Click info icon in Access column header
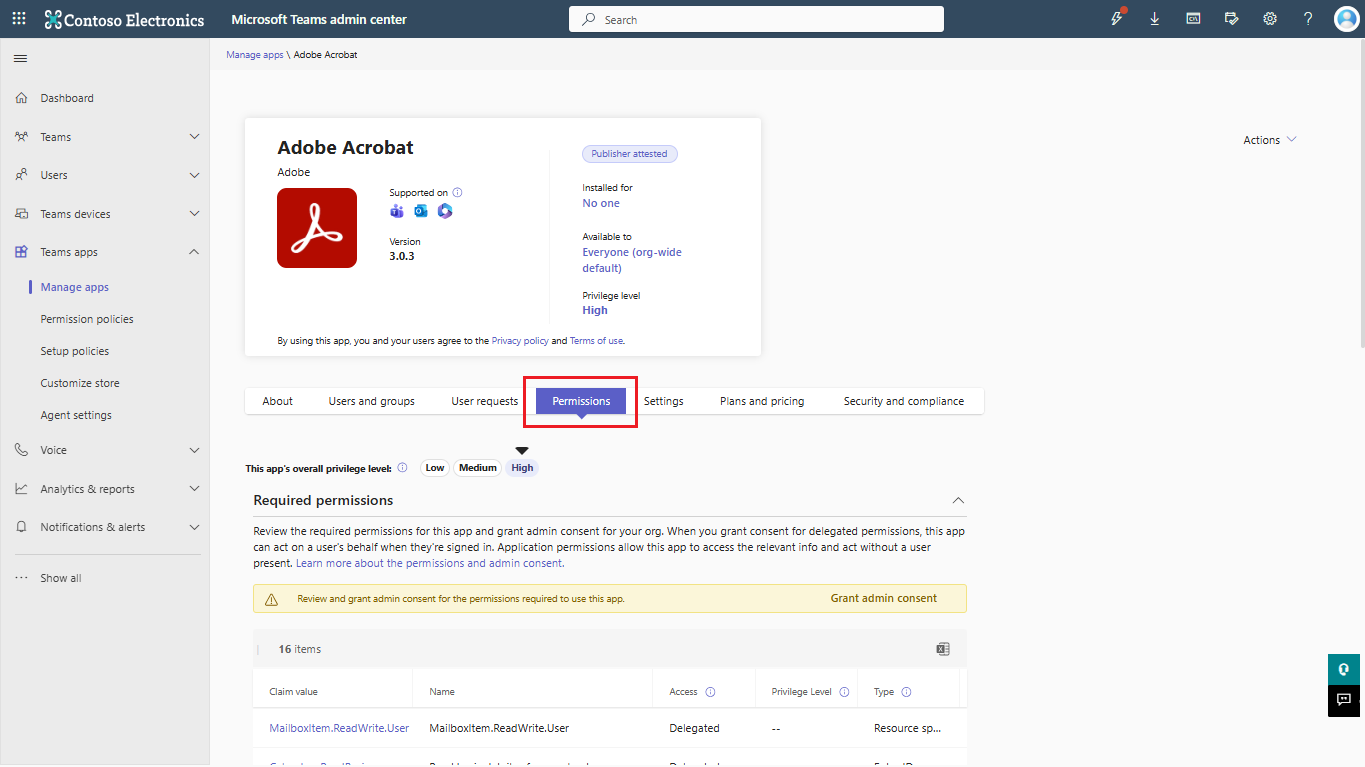 click(x=710, y=692)
